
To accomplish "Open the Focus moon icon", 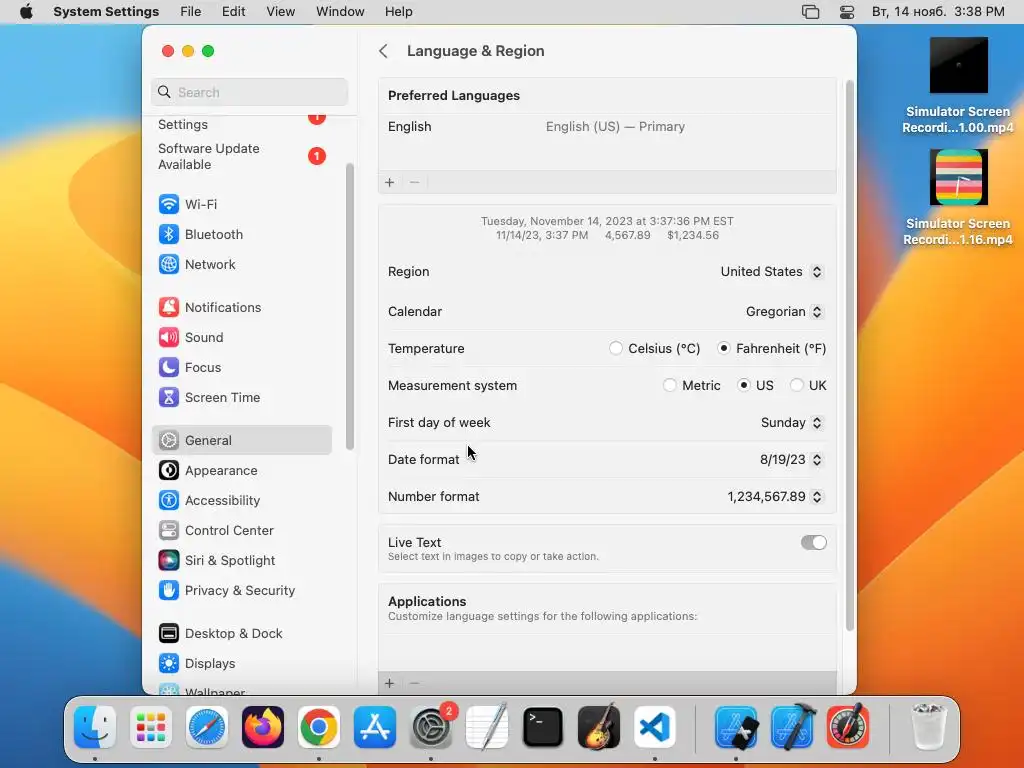I will 168,367.
